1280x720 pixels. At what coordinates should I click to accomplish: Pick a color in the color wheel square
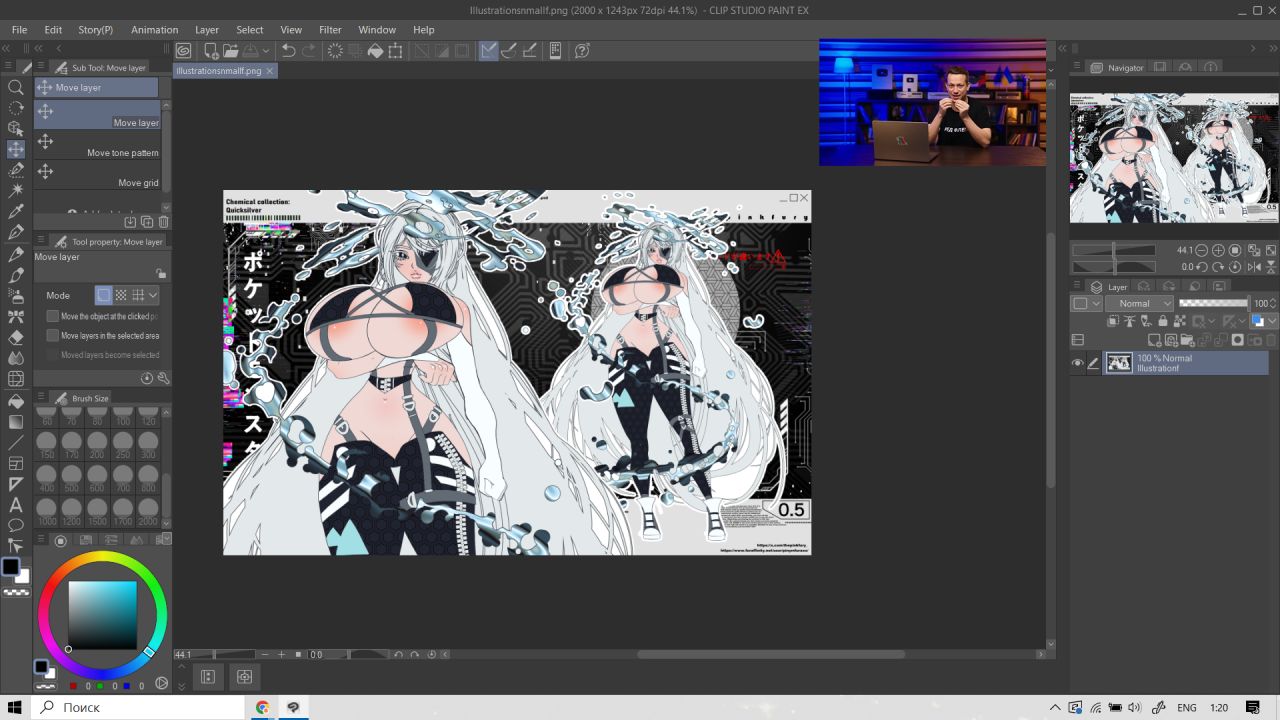coord(102,615)
